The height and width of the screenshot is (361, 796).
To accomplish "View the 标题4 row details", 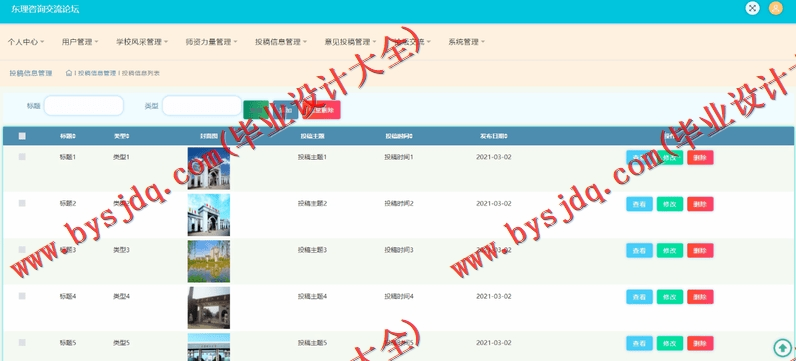I will pos(639,297).
